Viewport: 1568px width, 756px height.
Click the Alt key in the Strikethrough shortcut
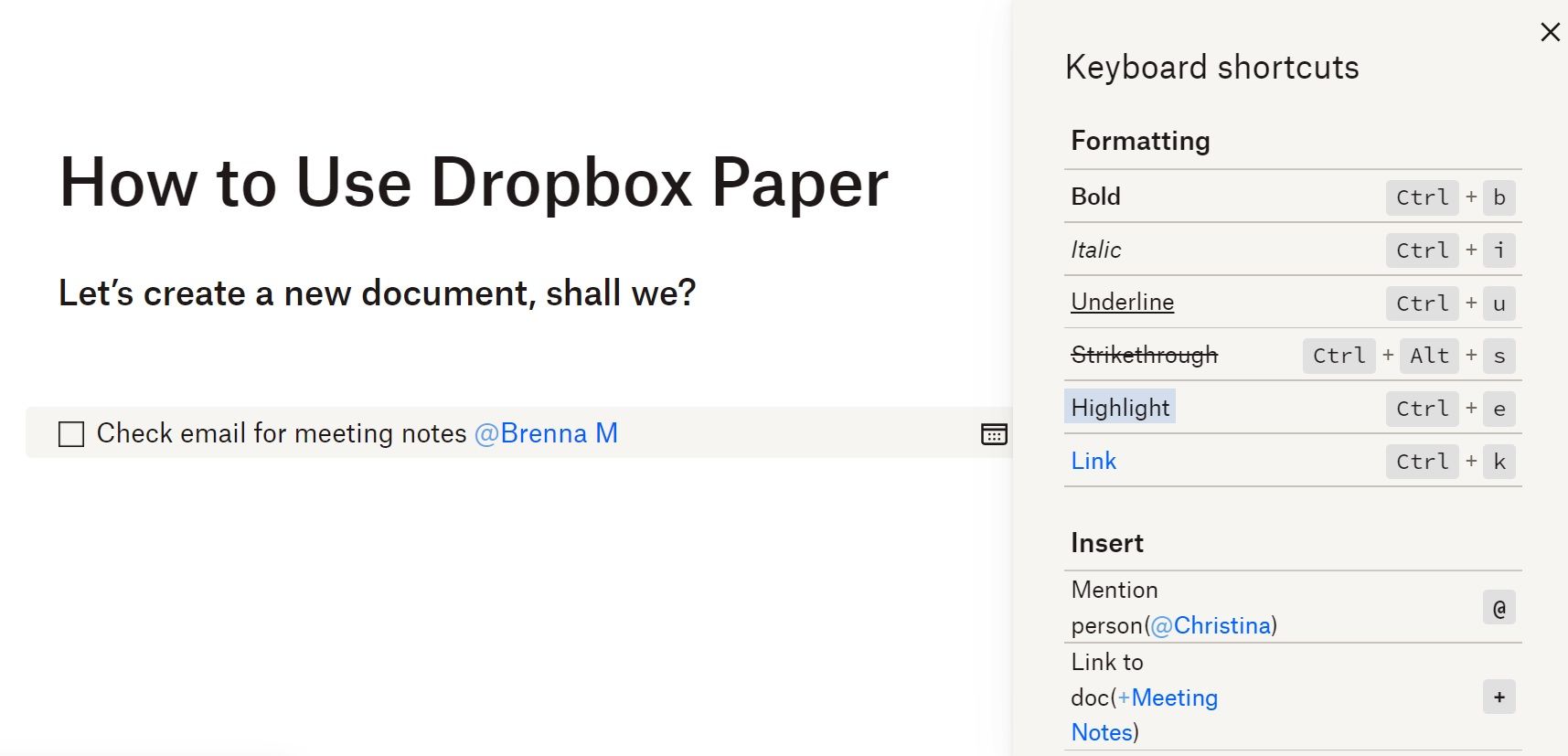tap(1429, 356)
